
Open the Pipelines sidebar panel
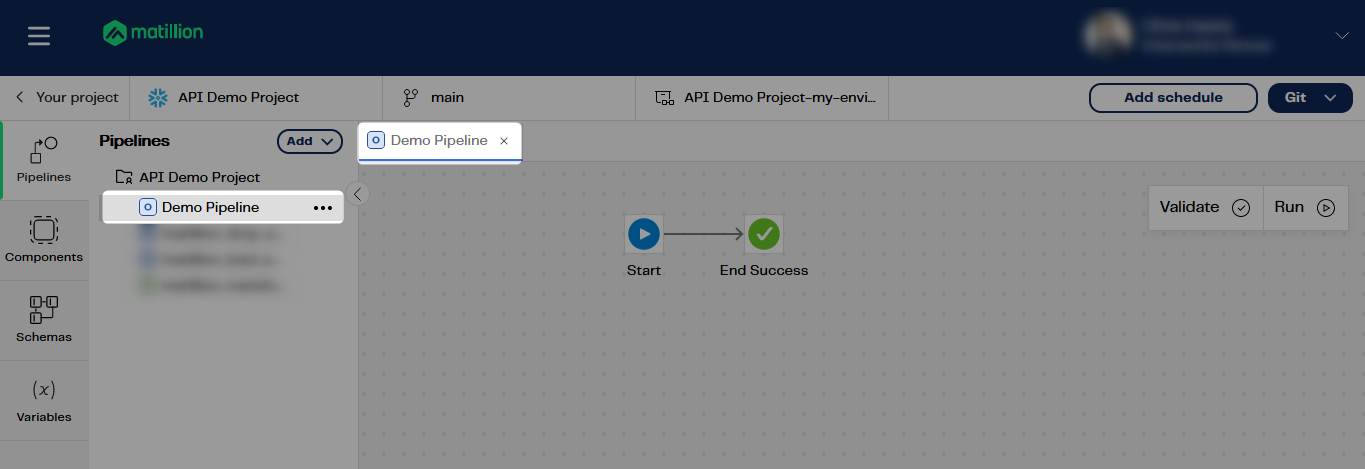tap(44, 161)
